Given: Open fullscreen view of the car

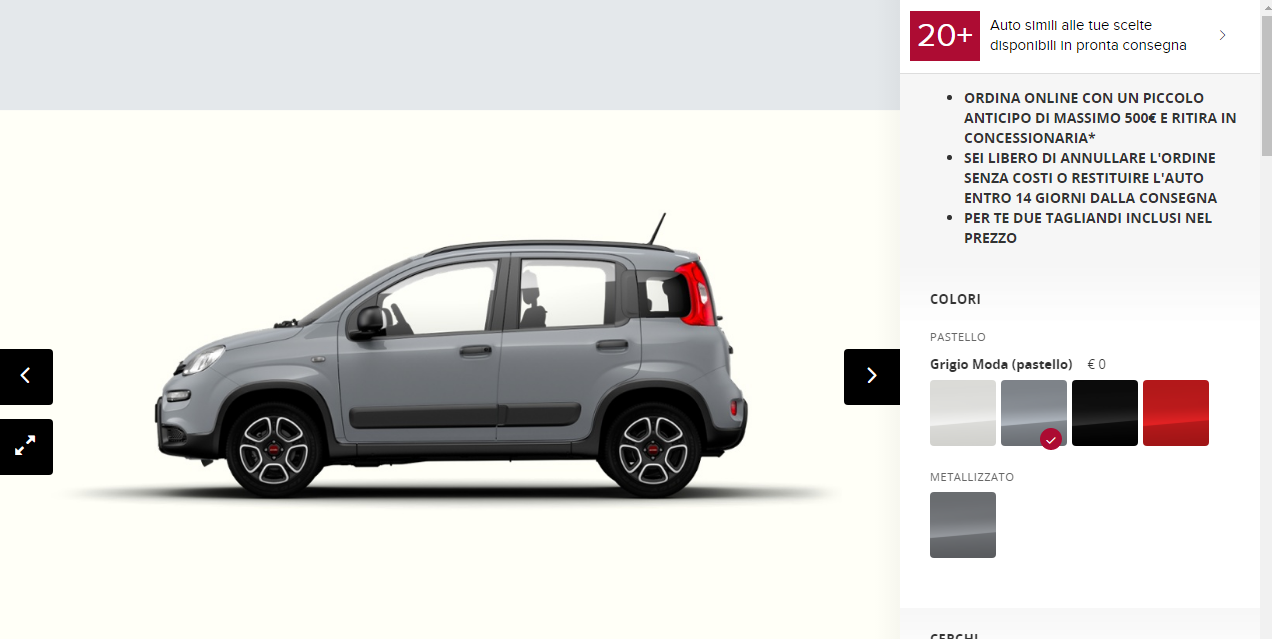Looking at the screenshot, I should (x=26, y=447).
